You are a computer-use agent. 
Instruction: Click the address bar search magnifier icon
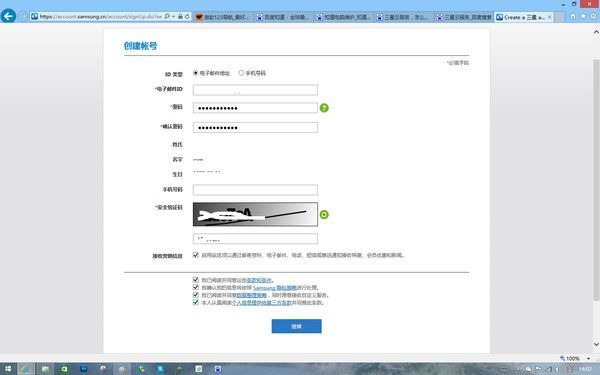click(x=167, y=16)
